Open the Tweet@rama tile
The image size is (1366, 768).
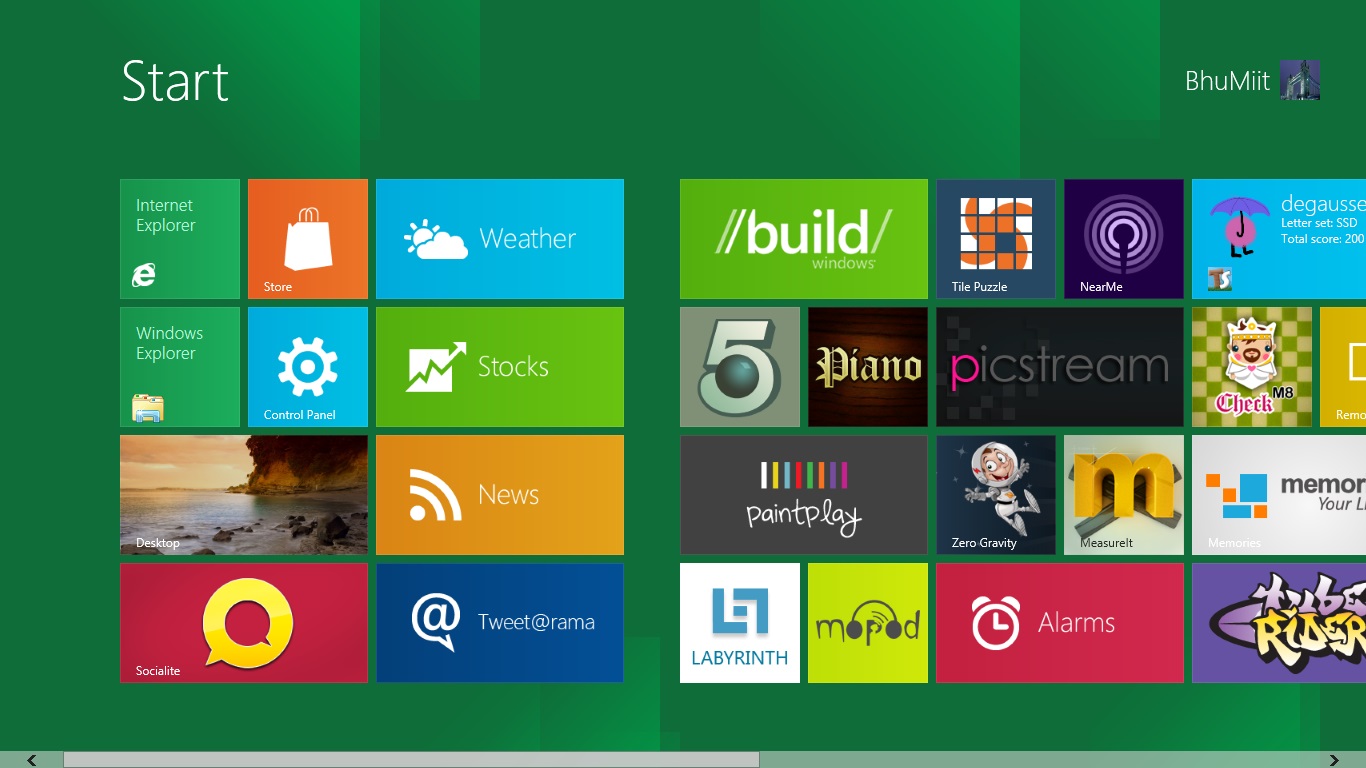pos(500,623)
